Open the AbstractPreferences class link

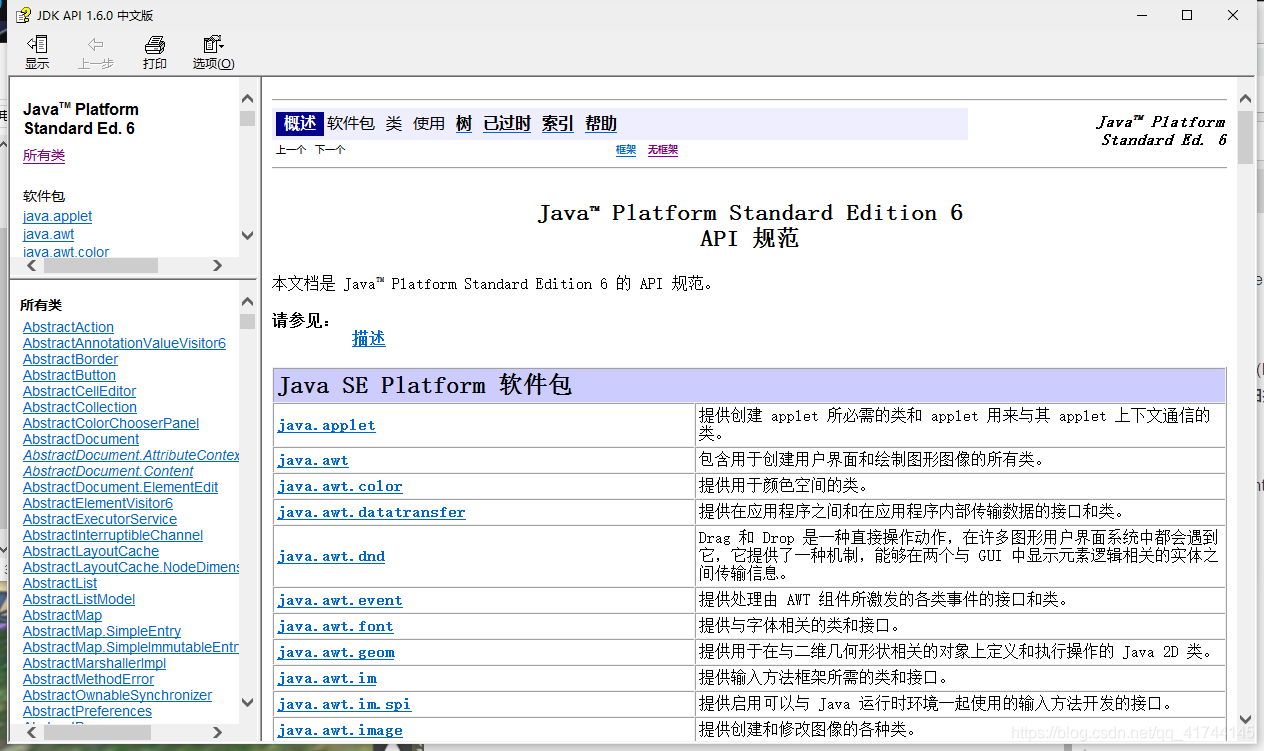[87, 711]
